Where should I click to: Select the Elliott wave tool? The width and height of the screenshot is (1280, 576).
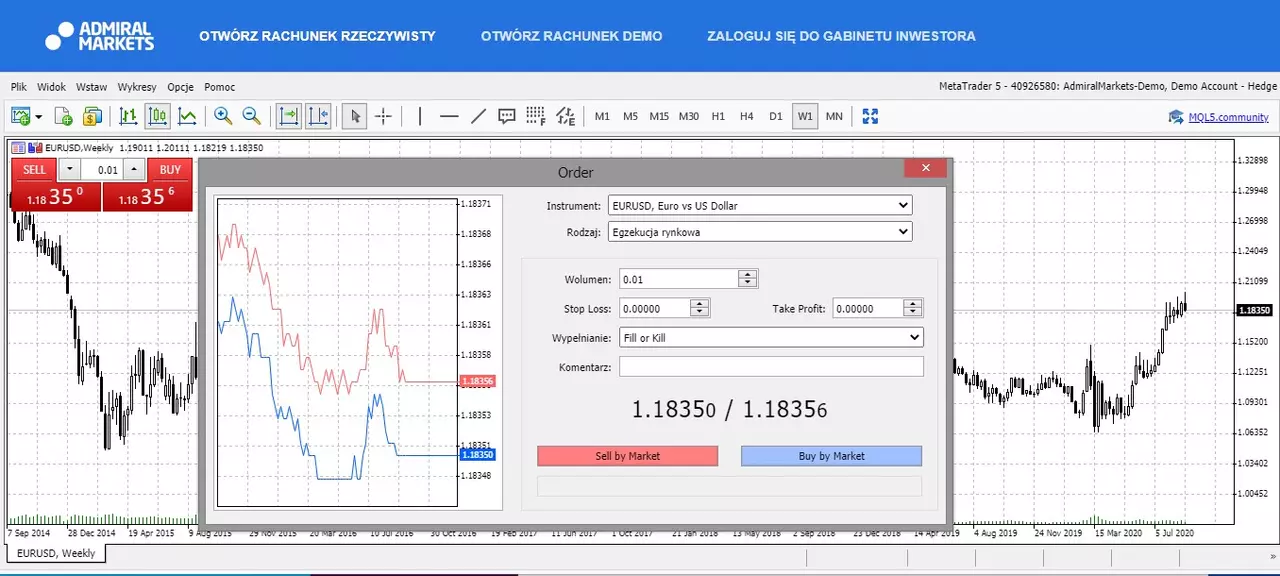566,116
